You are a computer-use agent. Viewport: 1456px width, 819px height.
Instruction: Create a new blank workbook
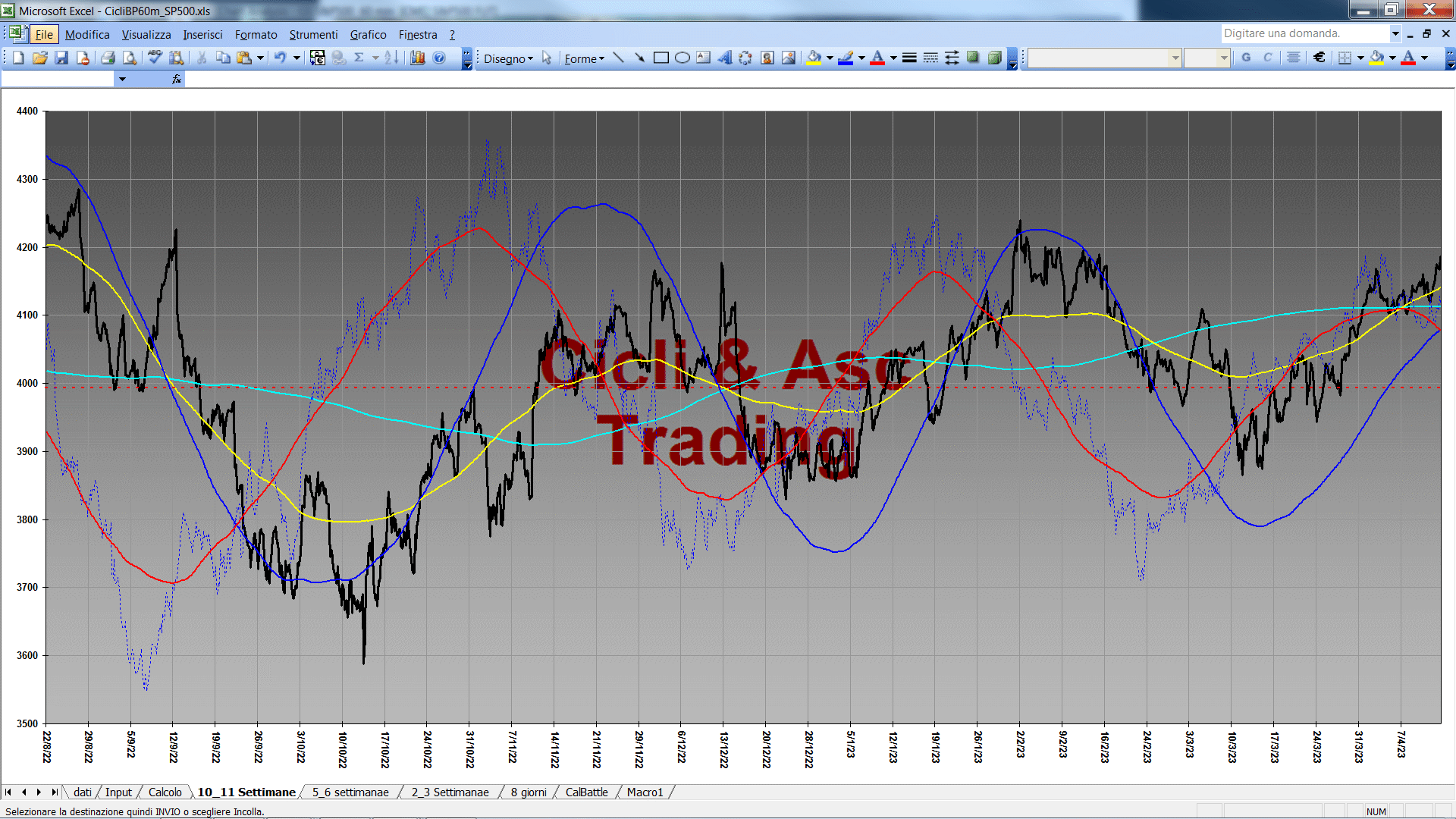(18, 58)
